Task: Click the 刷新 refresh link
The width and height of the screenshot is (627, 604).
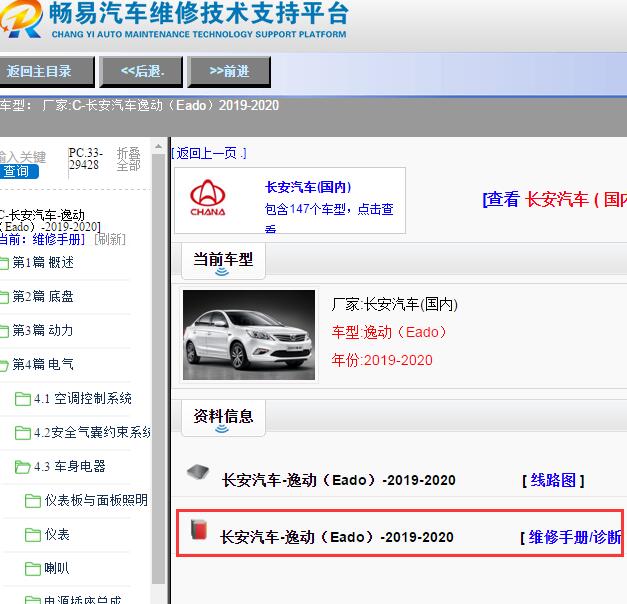Action: (110, 239)
